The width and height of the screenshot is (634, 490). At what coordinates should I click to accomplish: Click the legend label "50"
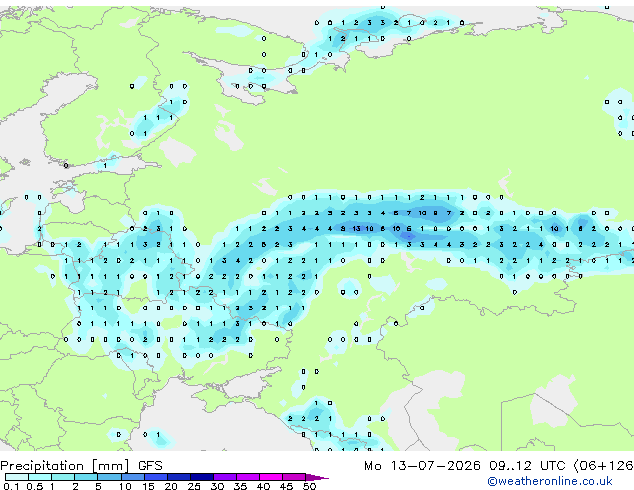309,486
